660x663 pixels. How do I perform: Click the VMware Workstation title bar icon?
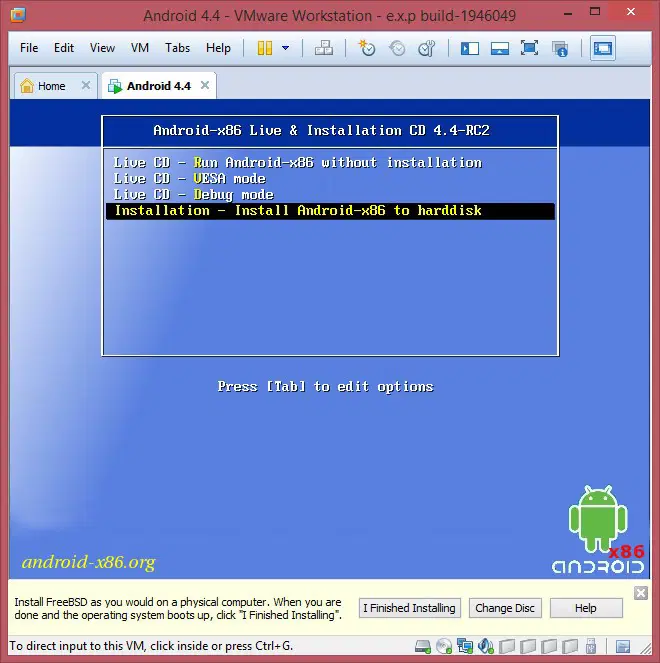(x=18, y=15)
